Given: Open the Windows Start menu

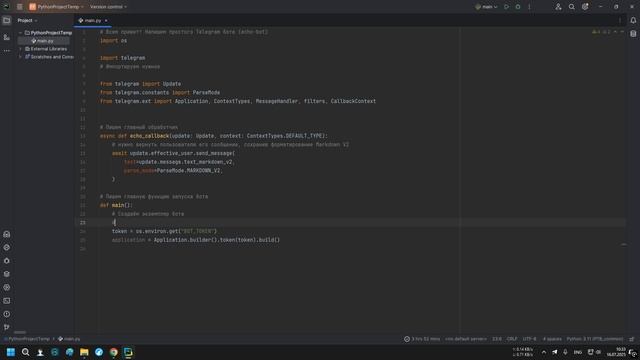Looking at the screenshot, I should 11,352.
